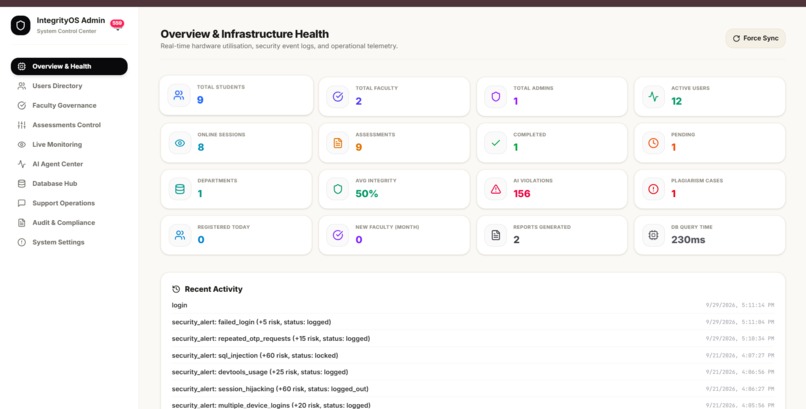This screenshot has width=806, height=409.
Task: Click the Active Users value 12
Action: 676,101
